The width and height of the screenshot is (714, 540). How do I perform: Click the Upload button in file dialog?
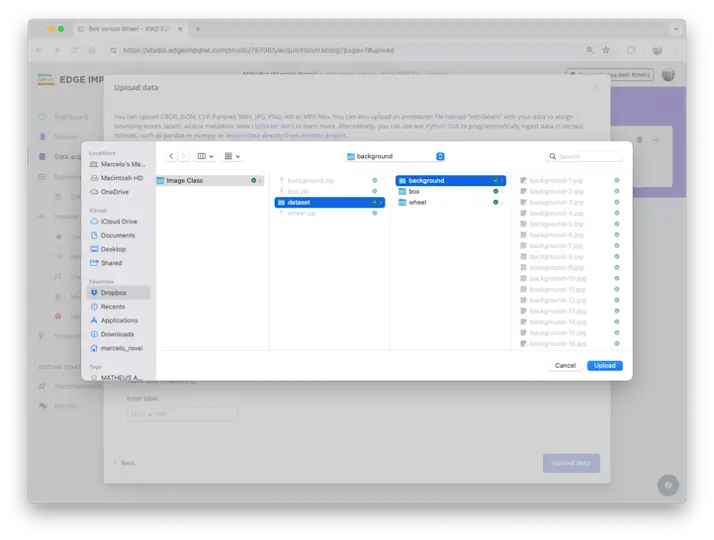coord(604,366)
